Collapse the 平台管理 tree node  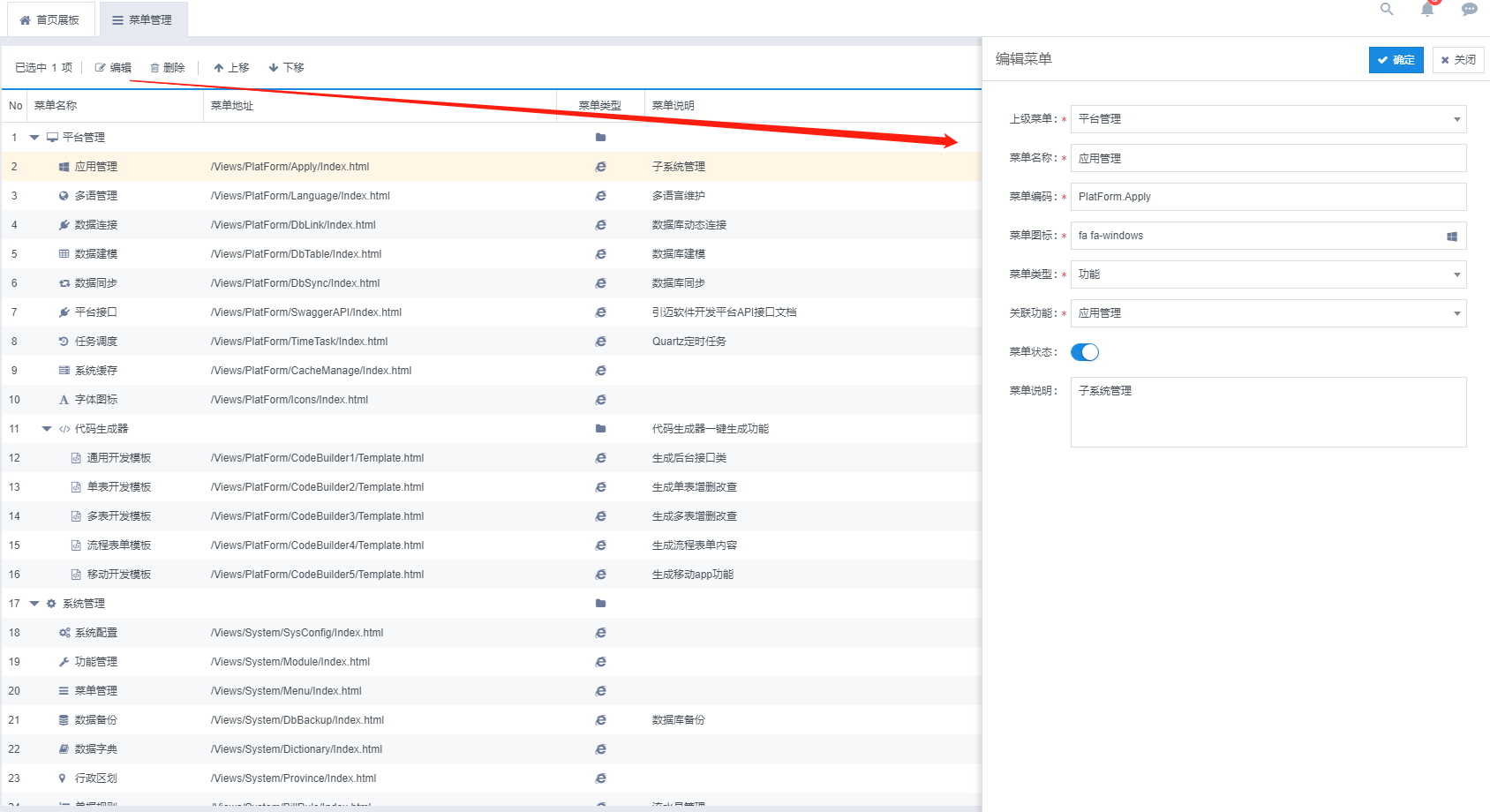[x=34, y=138]
